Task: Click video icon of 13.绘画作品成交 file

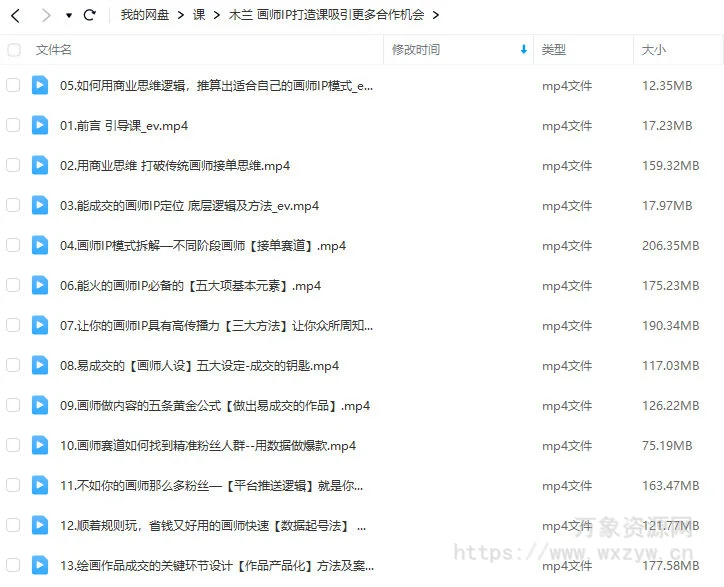Action: [x=39, y=565]
